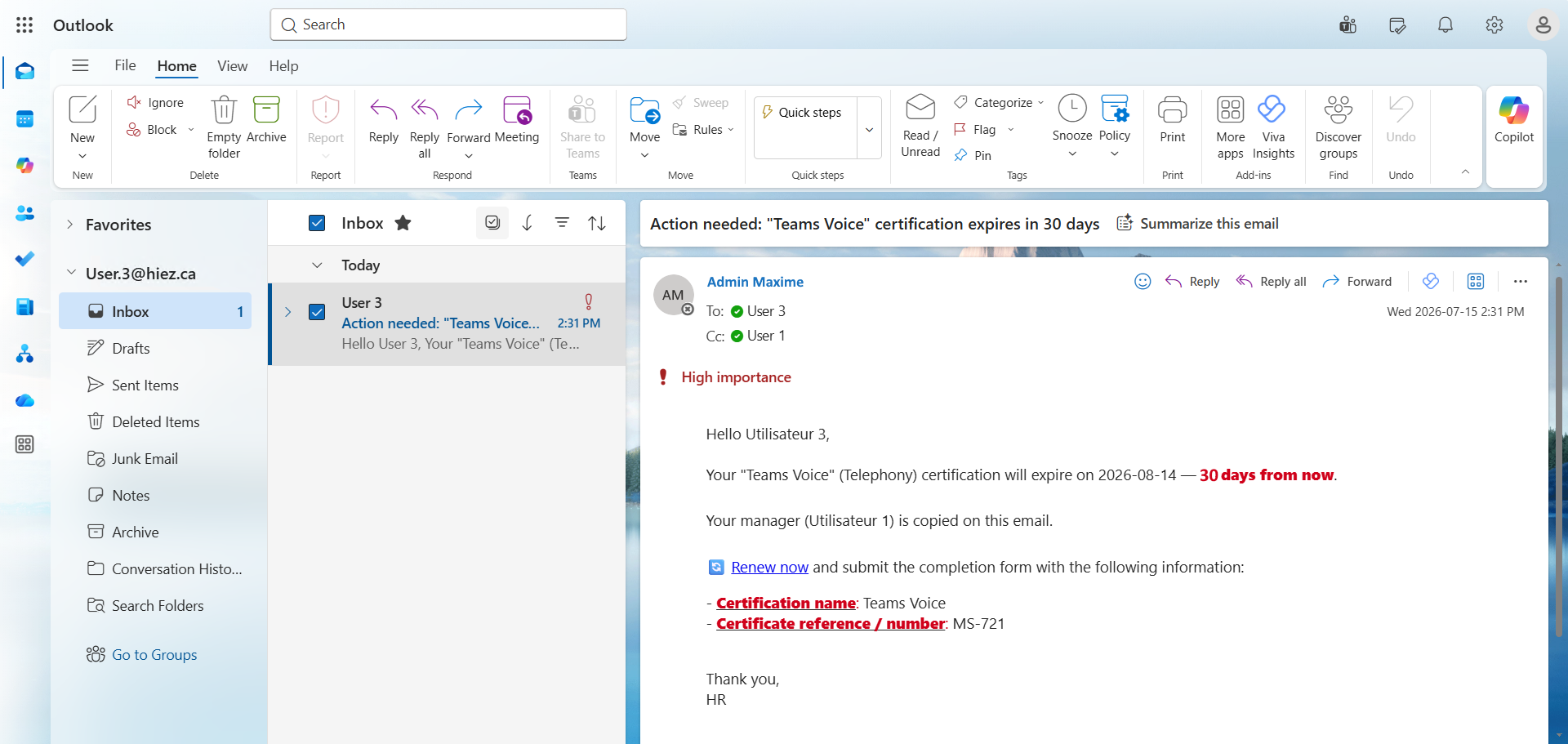Archive the selected message from ribbon
1568x744 pixels.
pyautogui.click(x=266, y=120)
